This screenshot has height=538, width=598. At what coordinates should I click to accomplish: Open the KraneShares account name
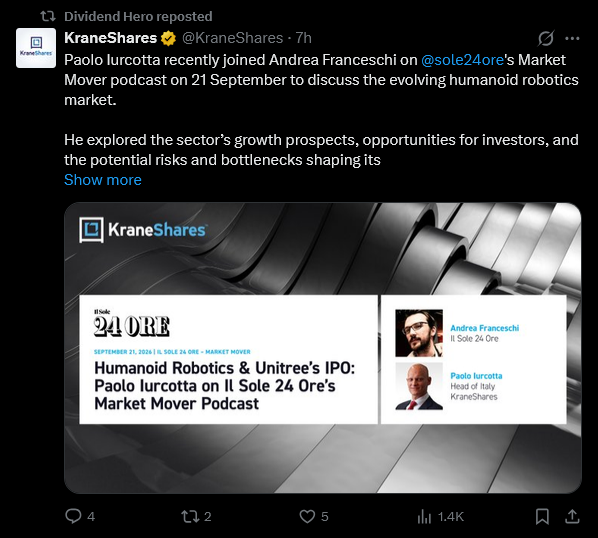(111, 38)
